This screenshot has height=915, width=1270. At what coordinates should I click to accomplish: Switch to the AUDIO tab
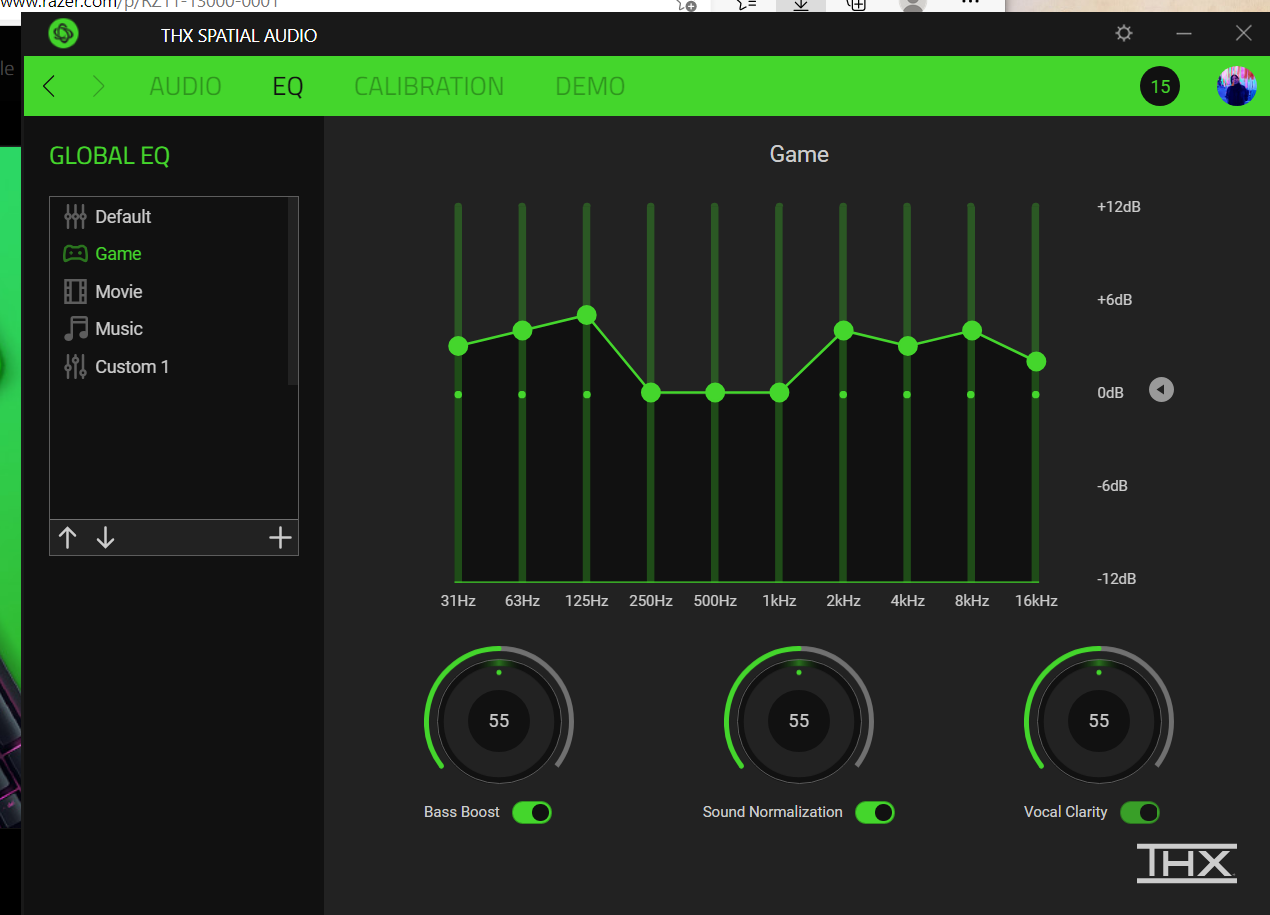point(185,86)
